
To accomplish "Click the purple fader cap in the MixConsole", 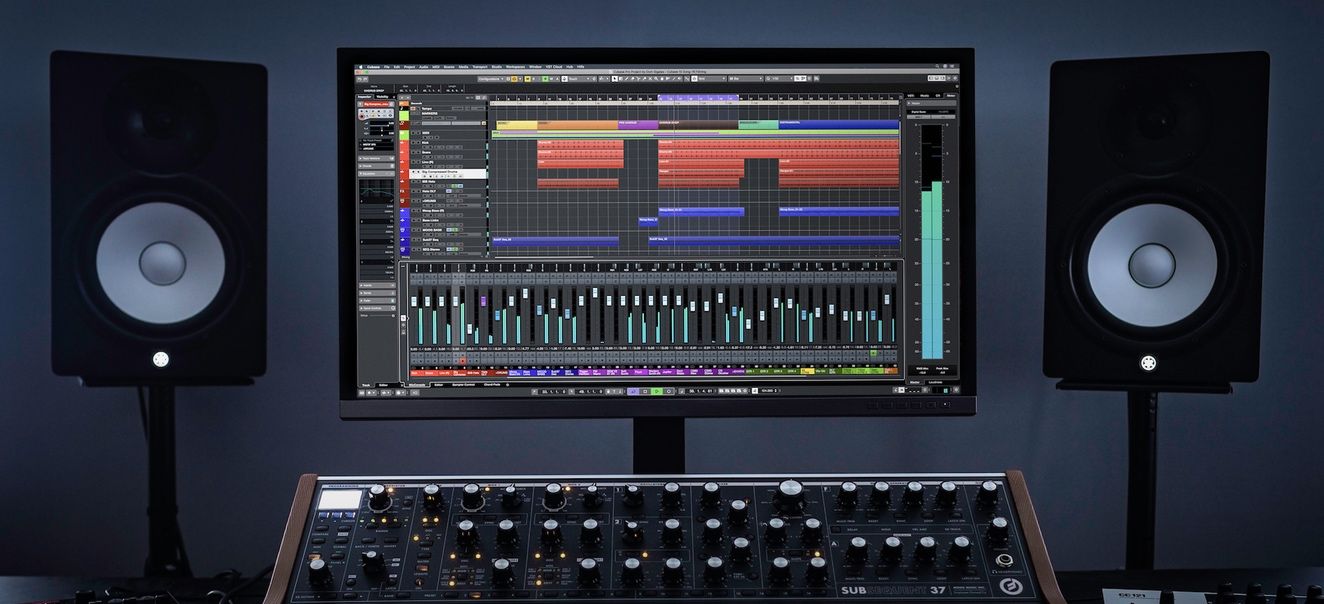I will tap(484, 301).
